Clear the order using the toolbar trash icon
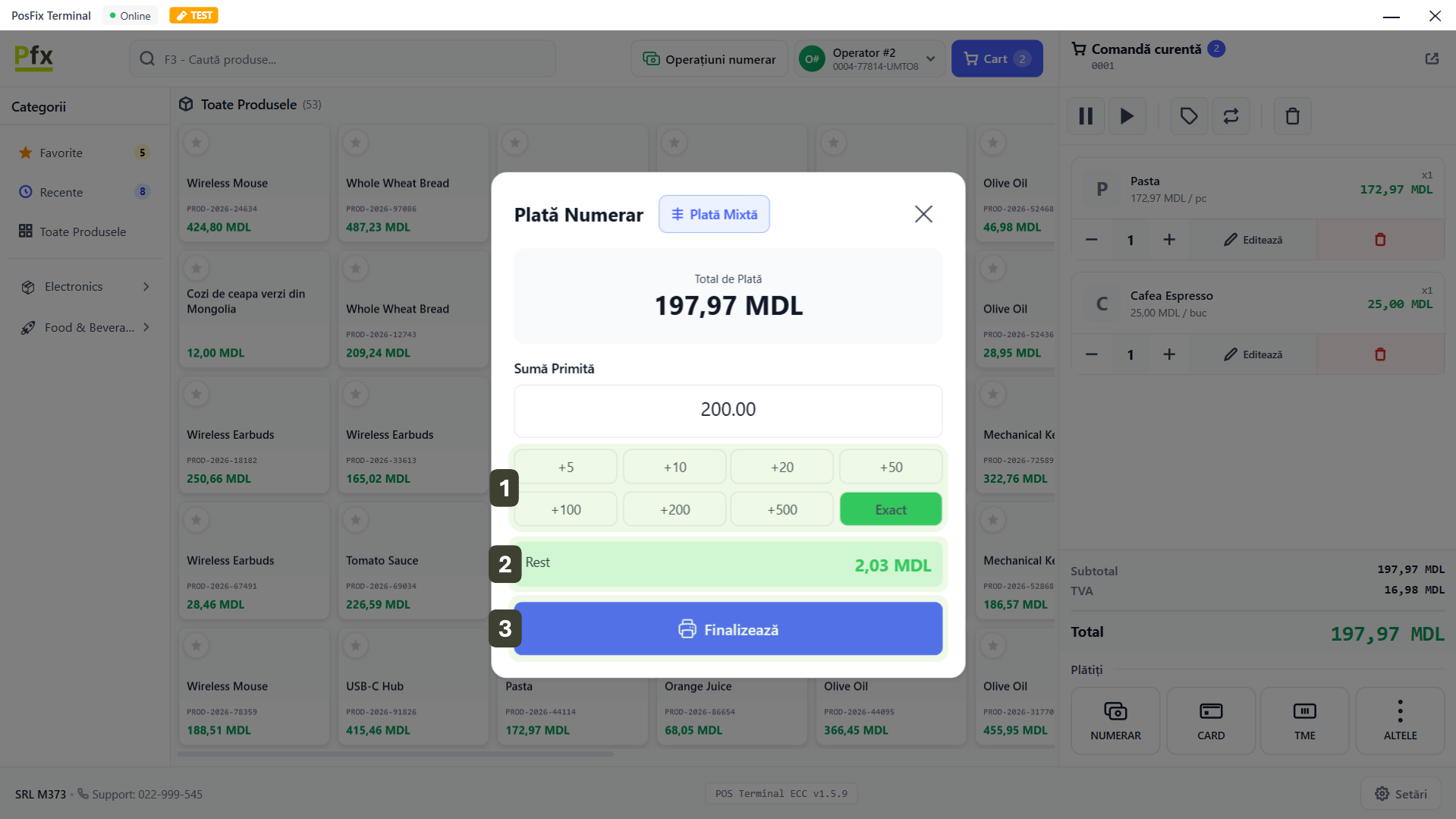 pyautogui.click(x=1292, y=116)
